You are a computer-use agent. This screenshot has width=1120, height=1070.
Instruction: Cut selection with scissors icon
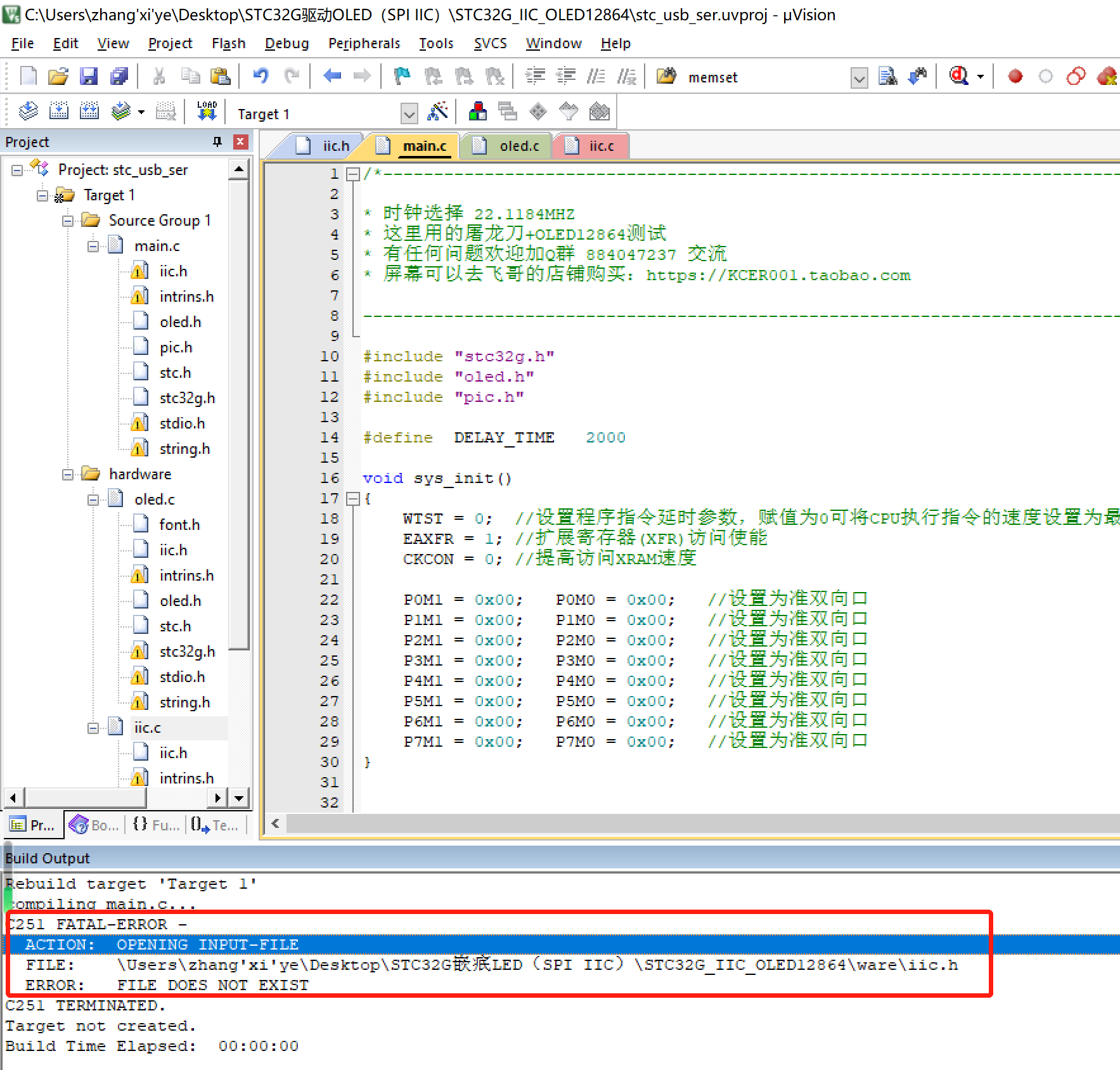(x=159, y=77)
